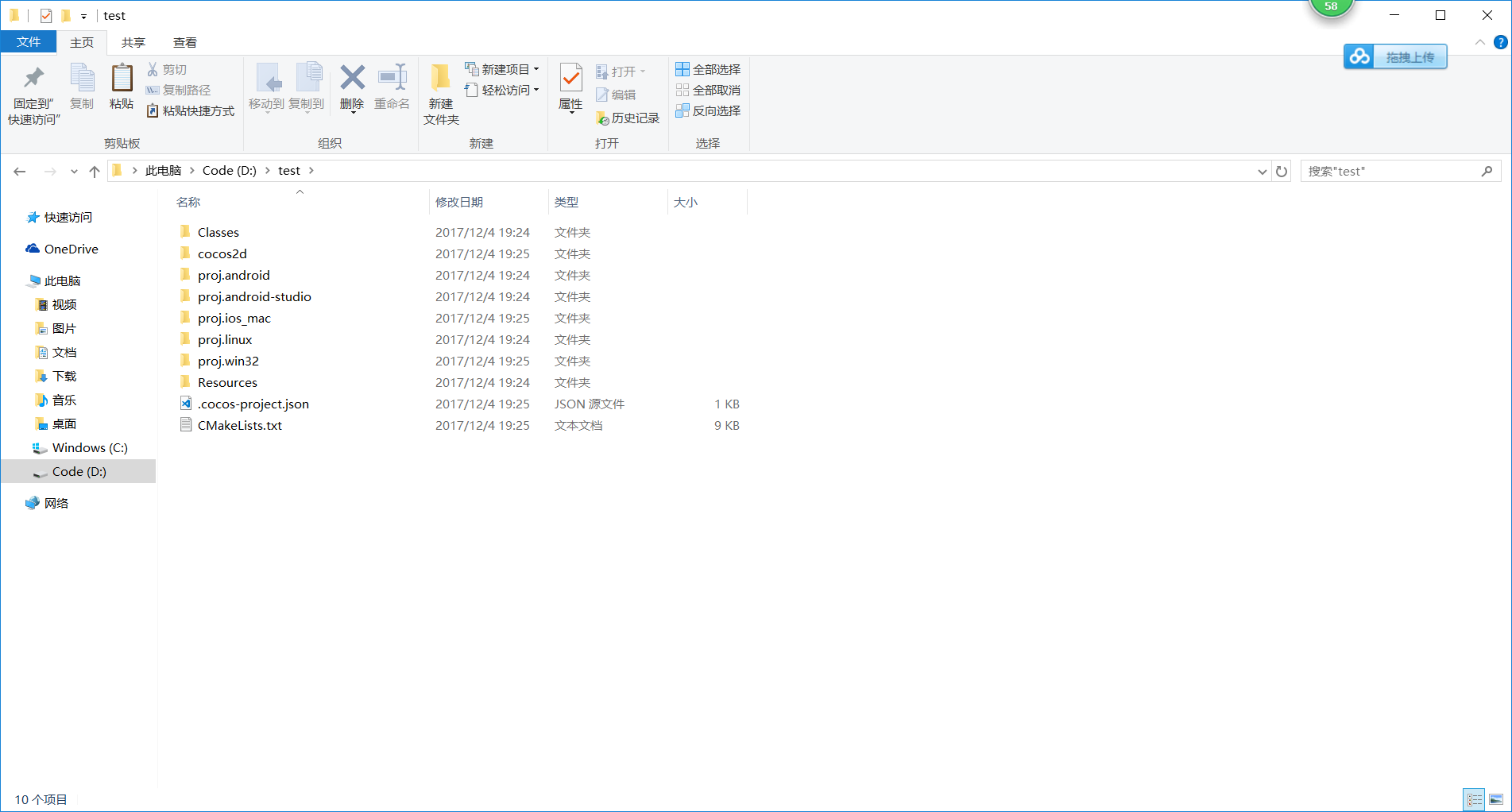Switch to the Share (共享) tab
1512x812 pixels.
tap(133, 42)
